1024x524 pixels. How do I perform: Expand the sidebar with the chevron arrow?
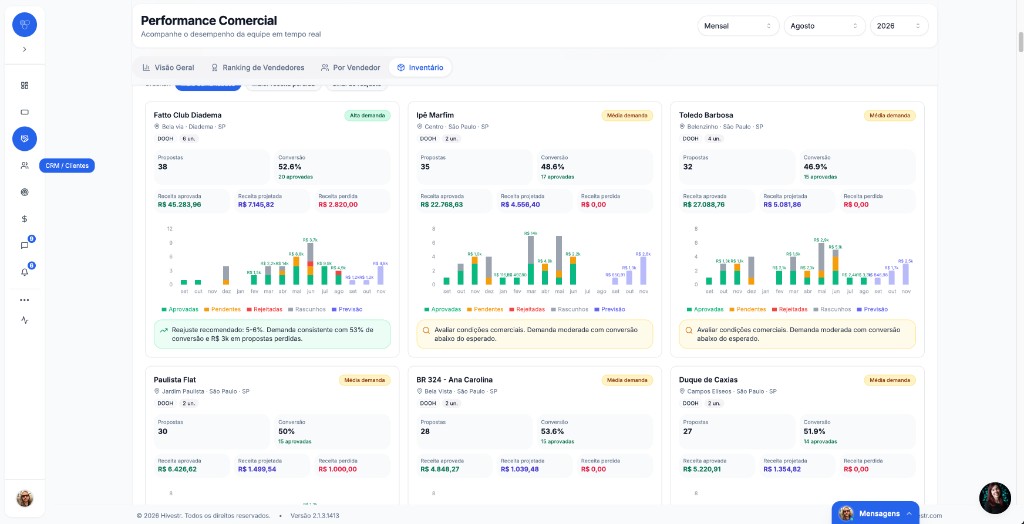(x=25, y=49)
